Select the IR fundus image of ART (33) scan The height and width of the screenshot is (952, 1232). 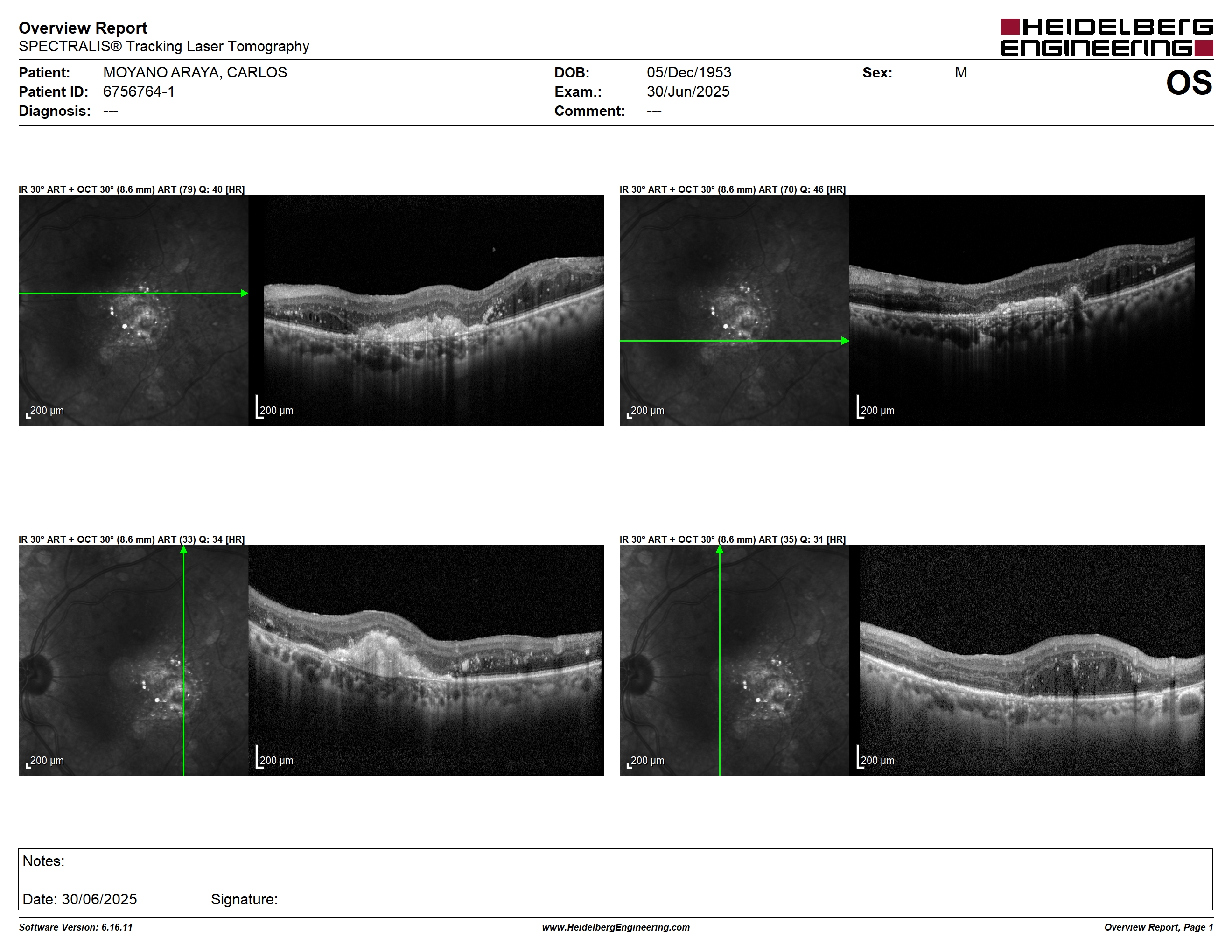tap(133, 660)
